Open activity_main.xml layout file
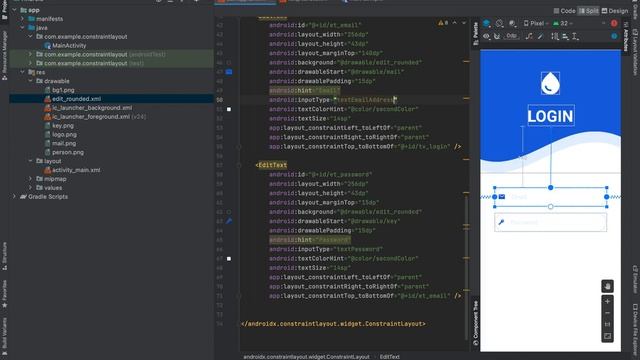Viewport: 640px width, 360px height. pyautogui.click(x=72, y=170)
